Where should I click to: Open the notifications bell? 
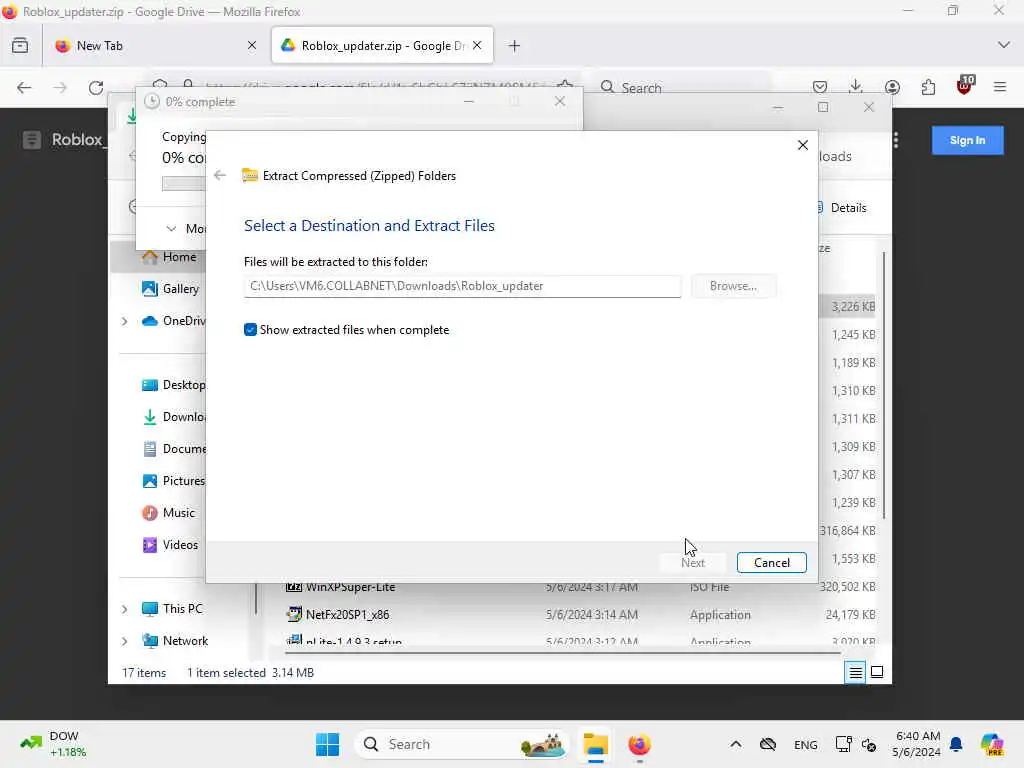point(956,744)
